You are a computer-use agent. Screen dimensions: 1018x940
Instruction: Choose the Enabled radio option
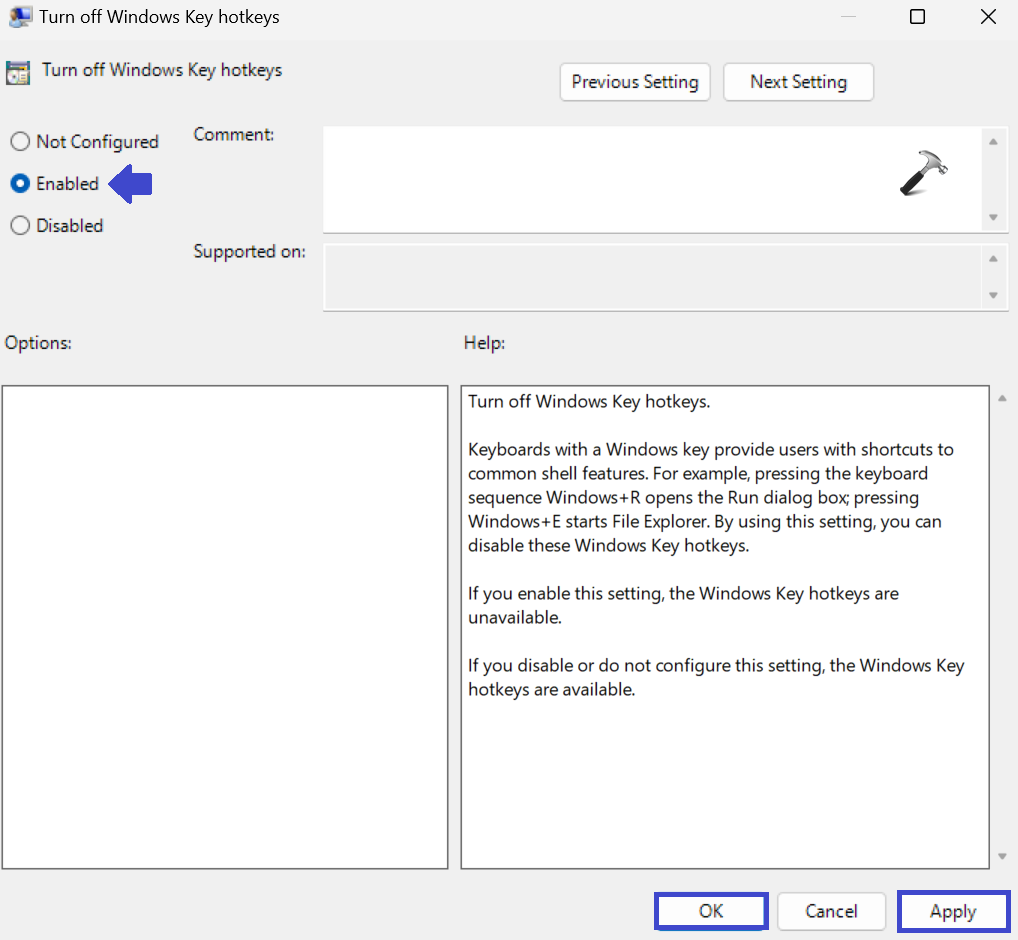20,184
